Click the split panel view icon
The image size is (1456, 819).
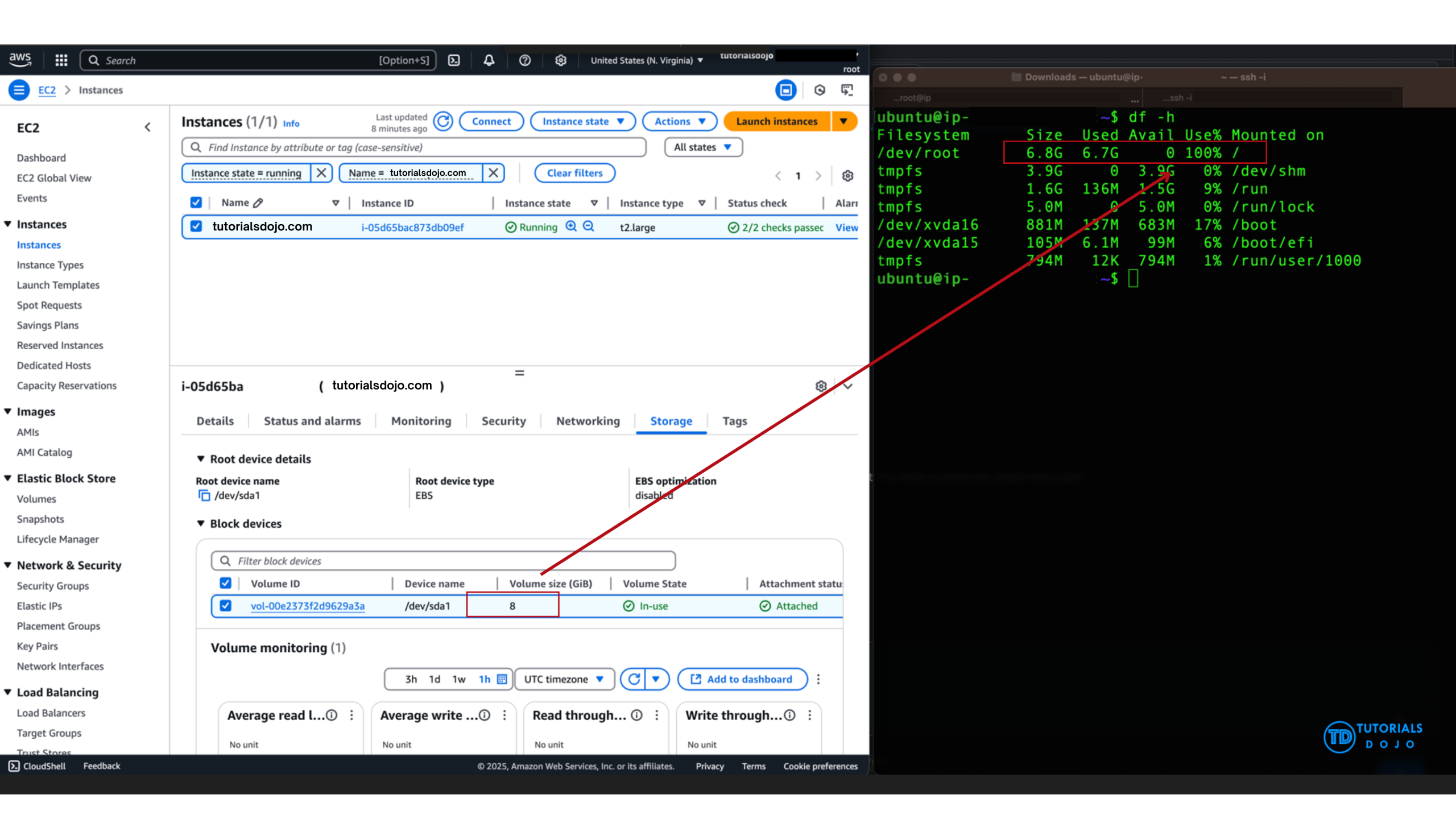point(785,90)
